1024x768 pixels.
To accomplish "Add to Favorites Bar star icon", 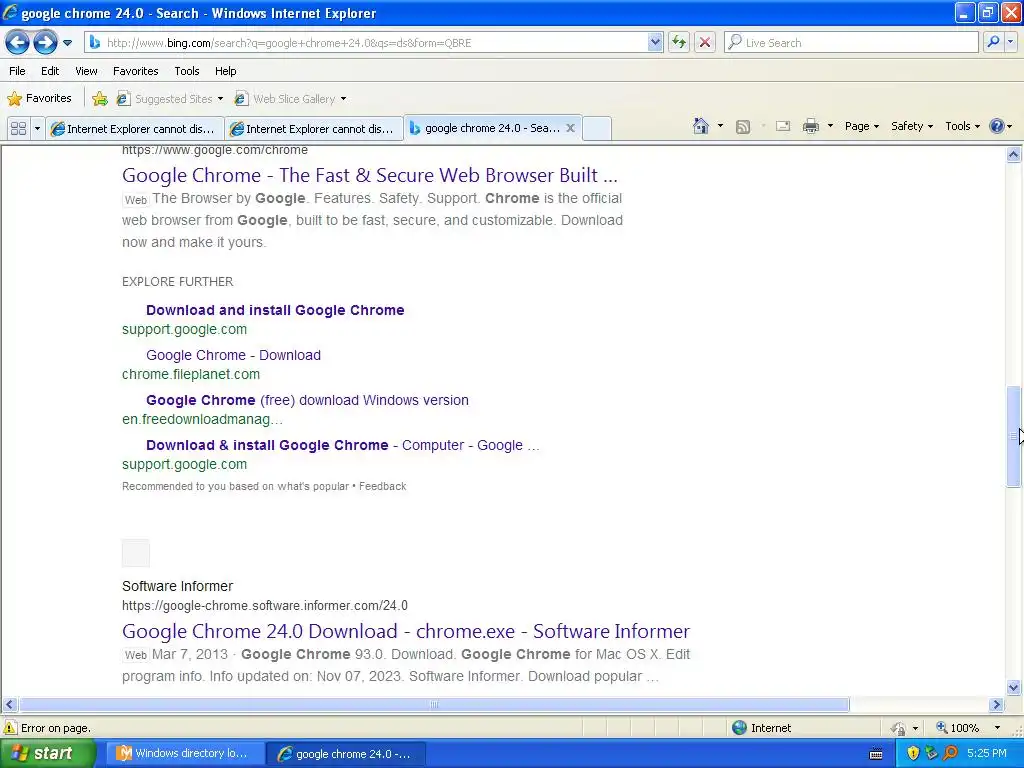I will coord(100,99).
